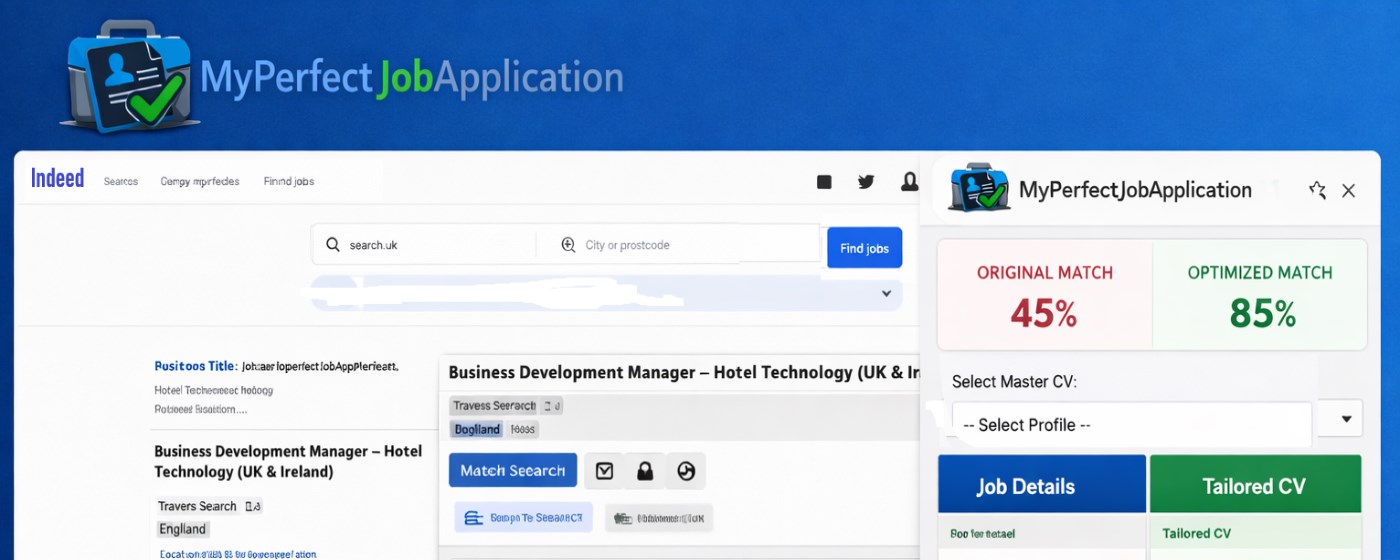Click the envelope icon beside Match Search
The width and height of the screenshot is (1400, 560).
pos(604,471)
